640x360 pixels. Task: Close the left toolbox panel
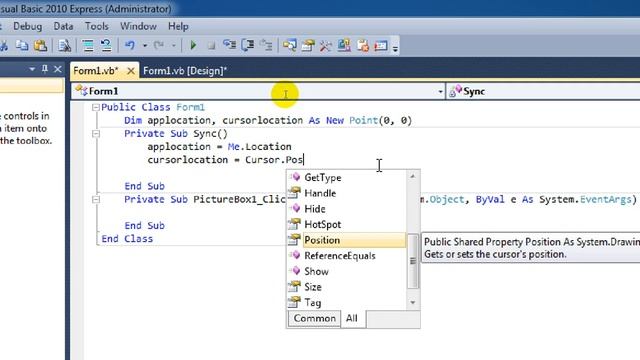click(58, 69)
